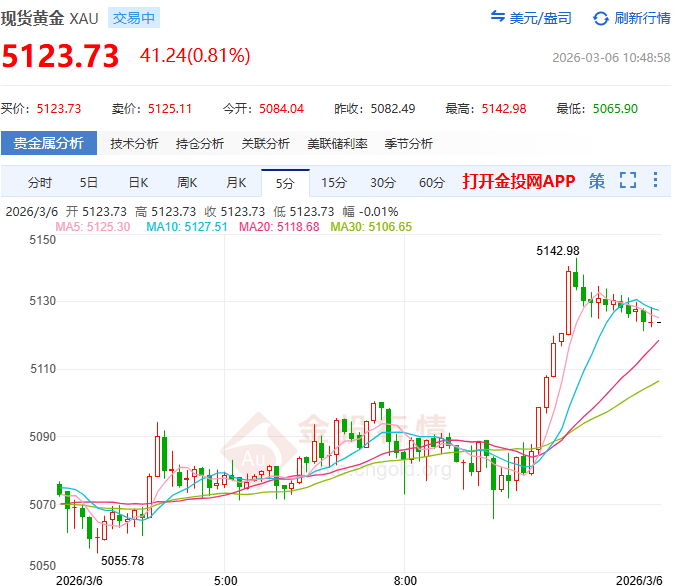Click the 5142.98 high label on chart
Image resolution: width=675 pixels, height=586 pixels.
[558, 251]
